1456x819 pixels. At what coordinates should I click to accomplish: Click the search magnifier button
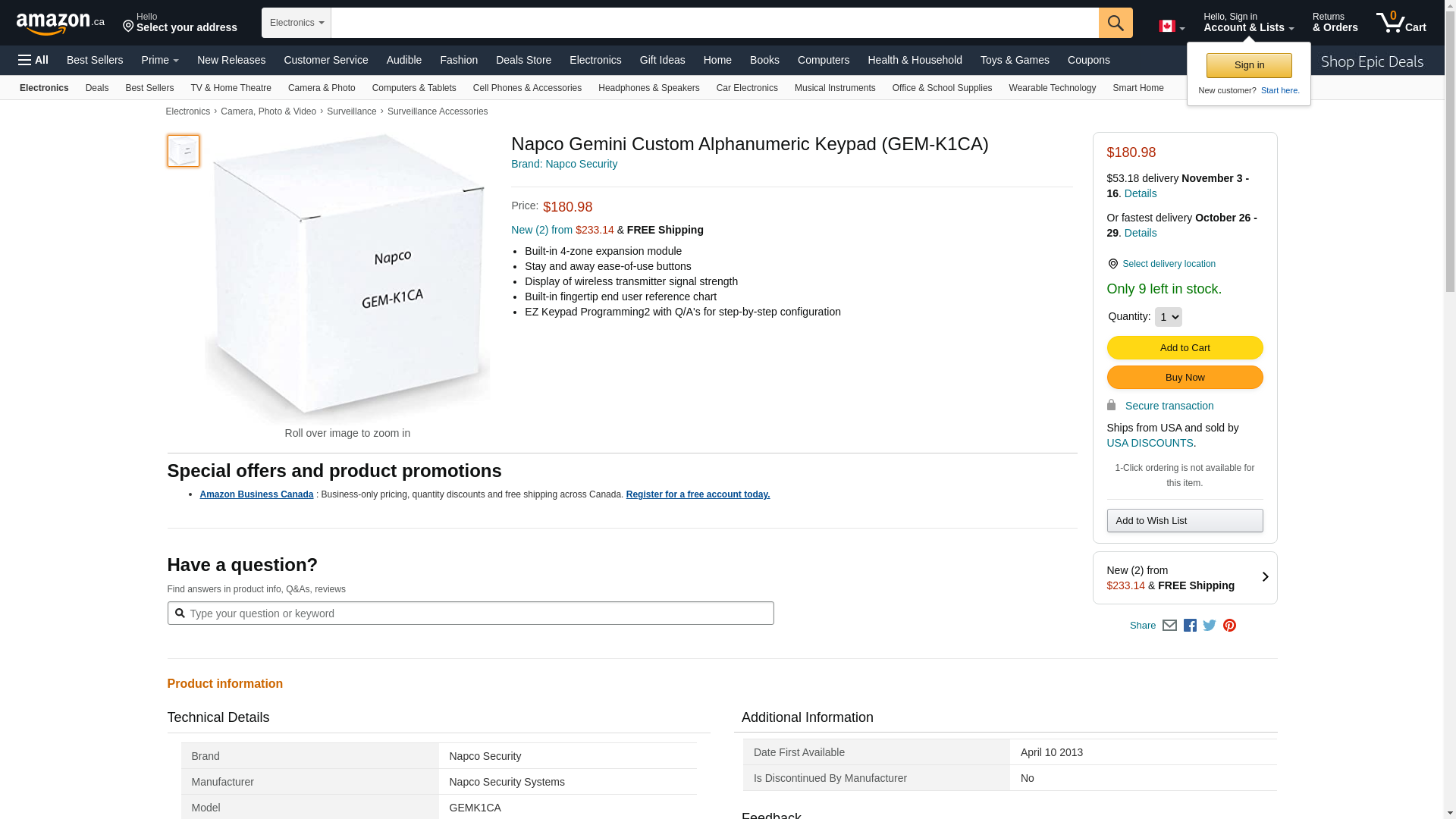1115,23
